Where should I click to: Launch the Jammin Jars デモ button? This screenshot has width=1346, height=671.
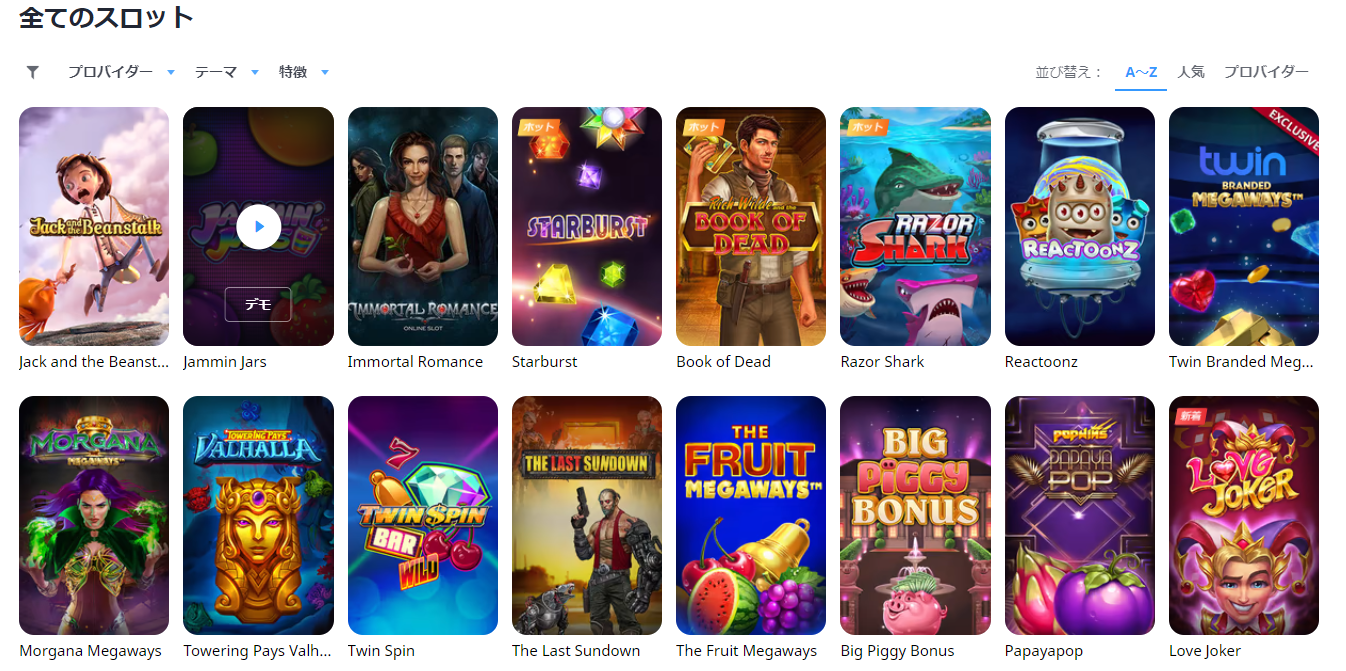tap(258, 305)
